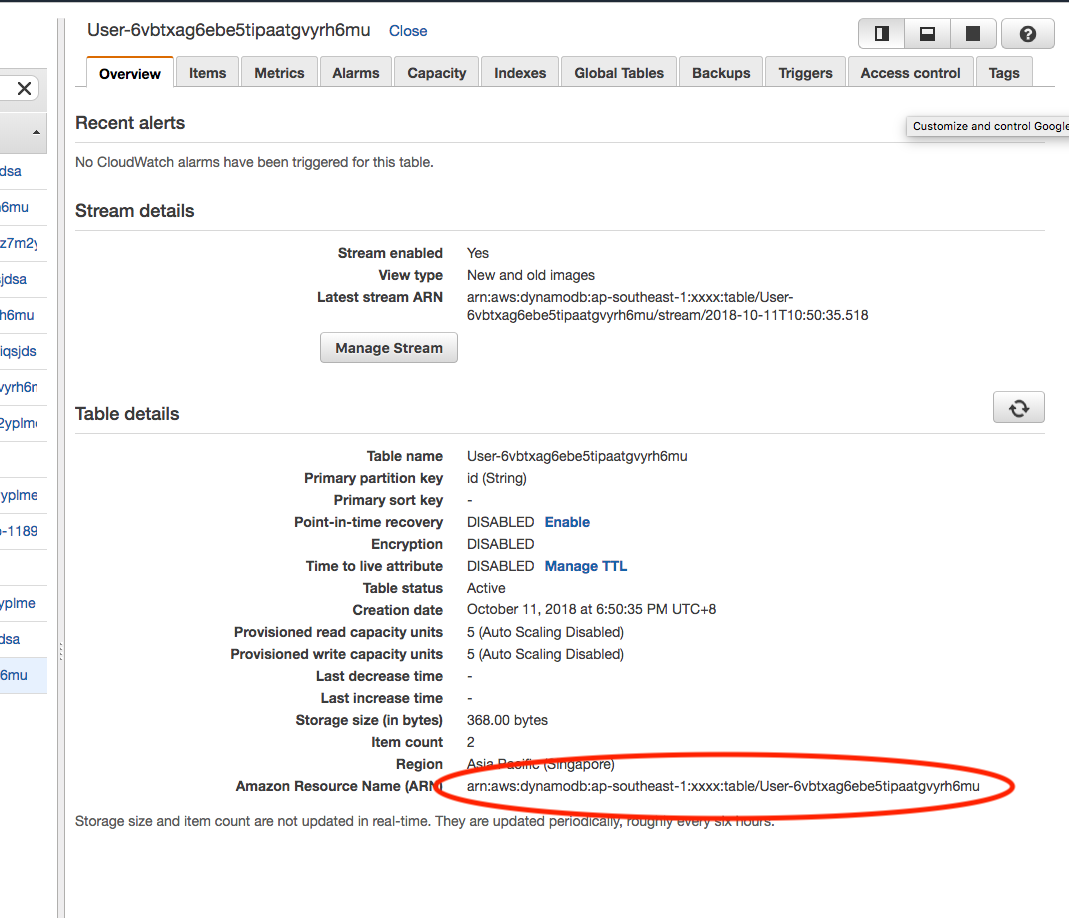Switch to full-screen detail panel layout
The width and height of the screenshot is (1069, 918).
coord(973,33)
